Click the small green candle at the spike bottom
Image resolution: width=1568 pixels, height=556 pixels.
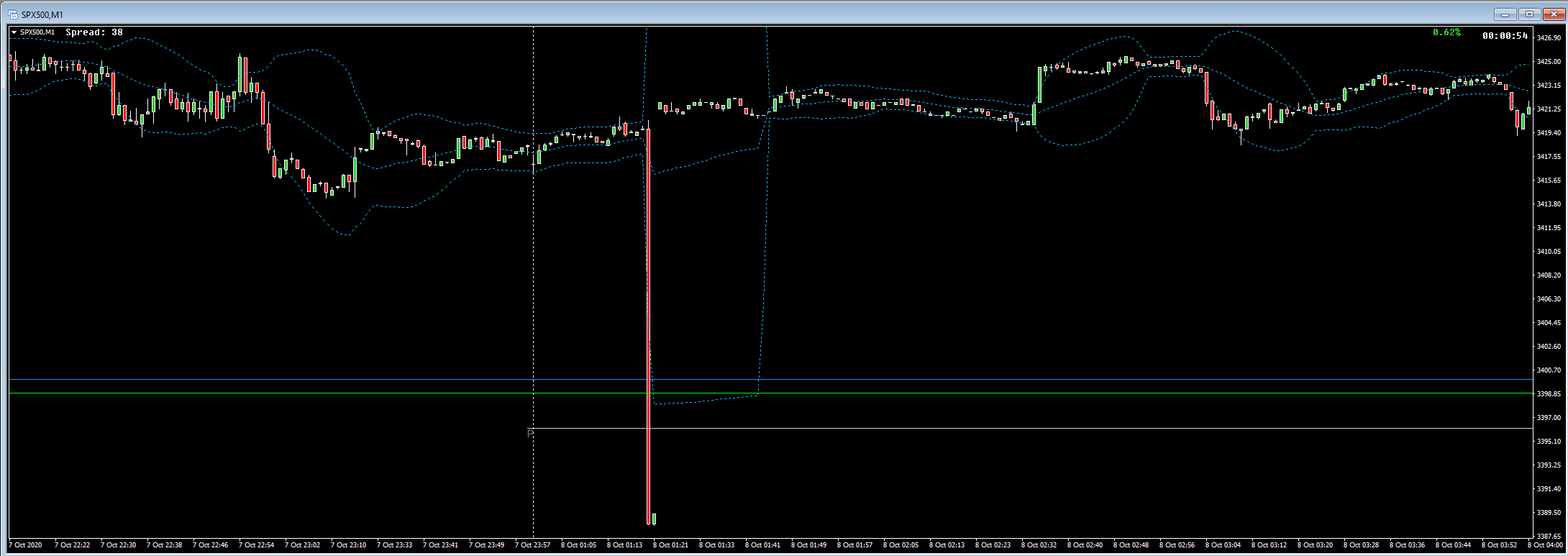(x=654, y=519)
